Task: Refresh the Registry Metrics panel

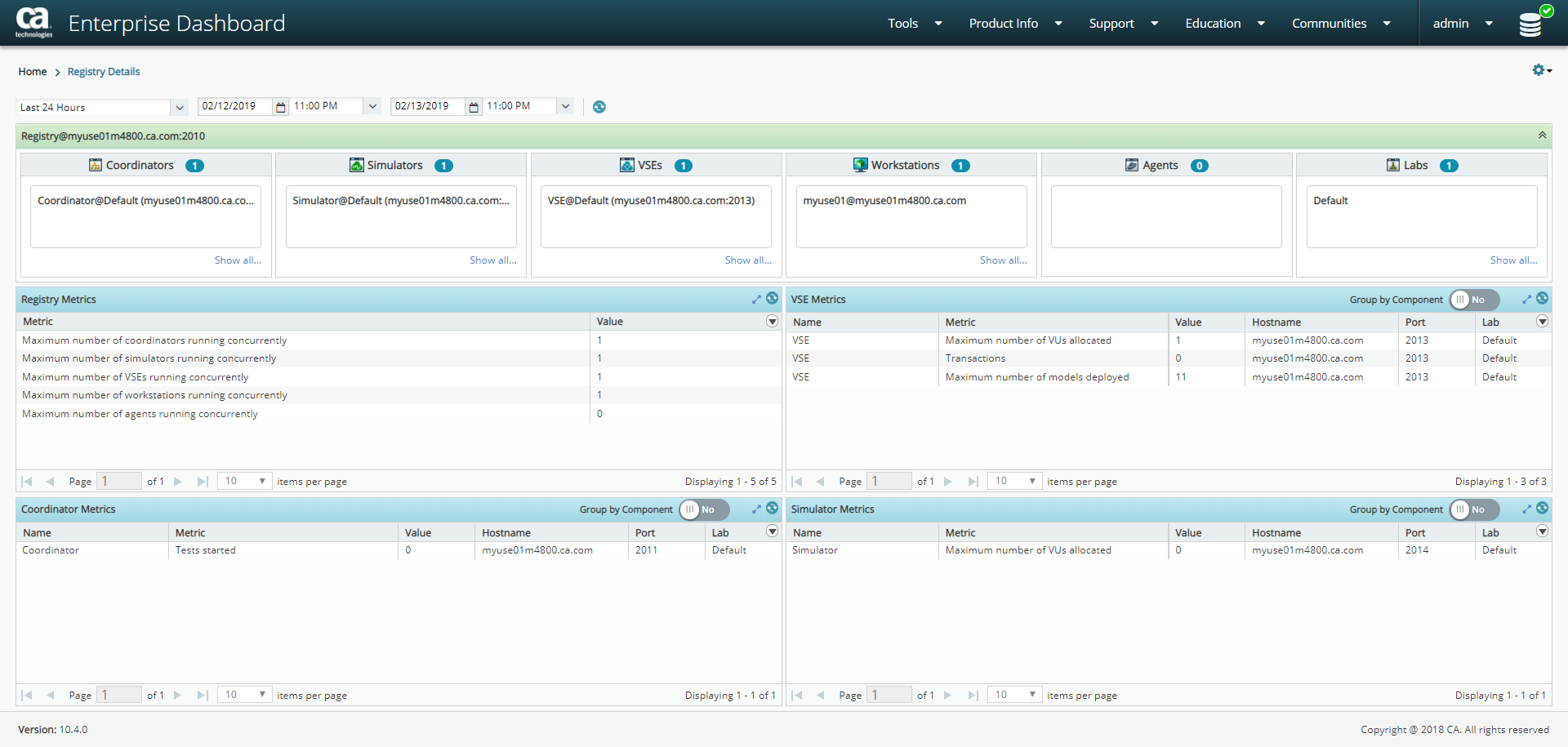Action: point(772,299)
